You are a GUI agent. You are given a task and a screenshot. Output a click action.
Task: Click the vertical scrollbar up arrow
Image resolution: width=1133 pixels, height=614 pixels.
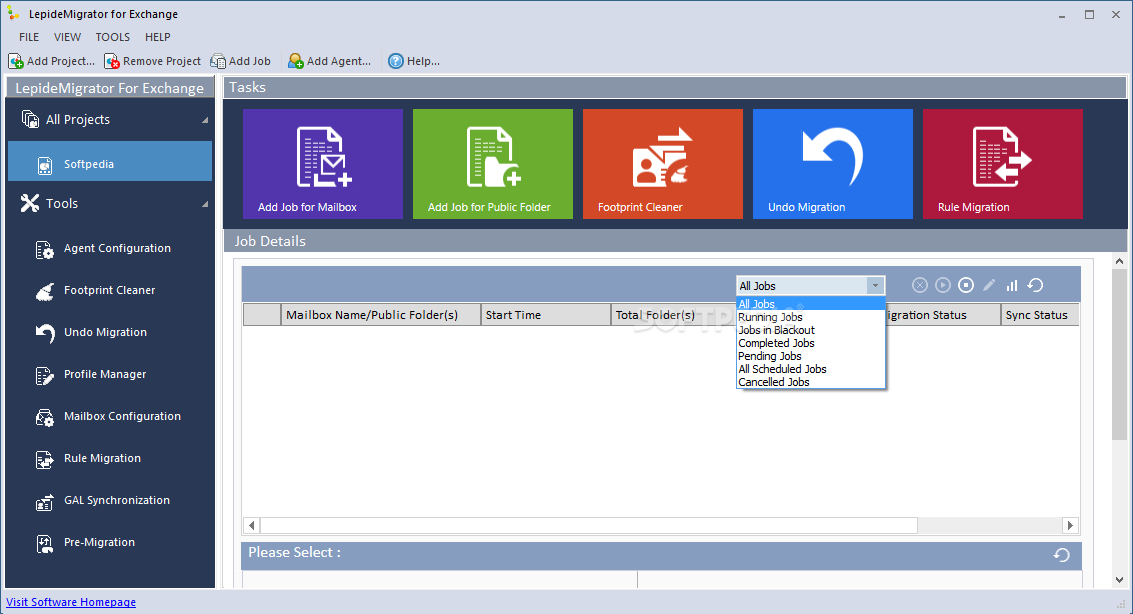(1119, 261)
